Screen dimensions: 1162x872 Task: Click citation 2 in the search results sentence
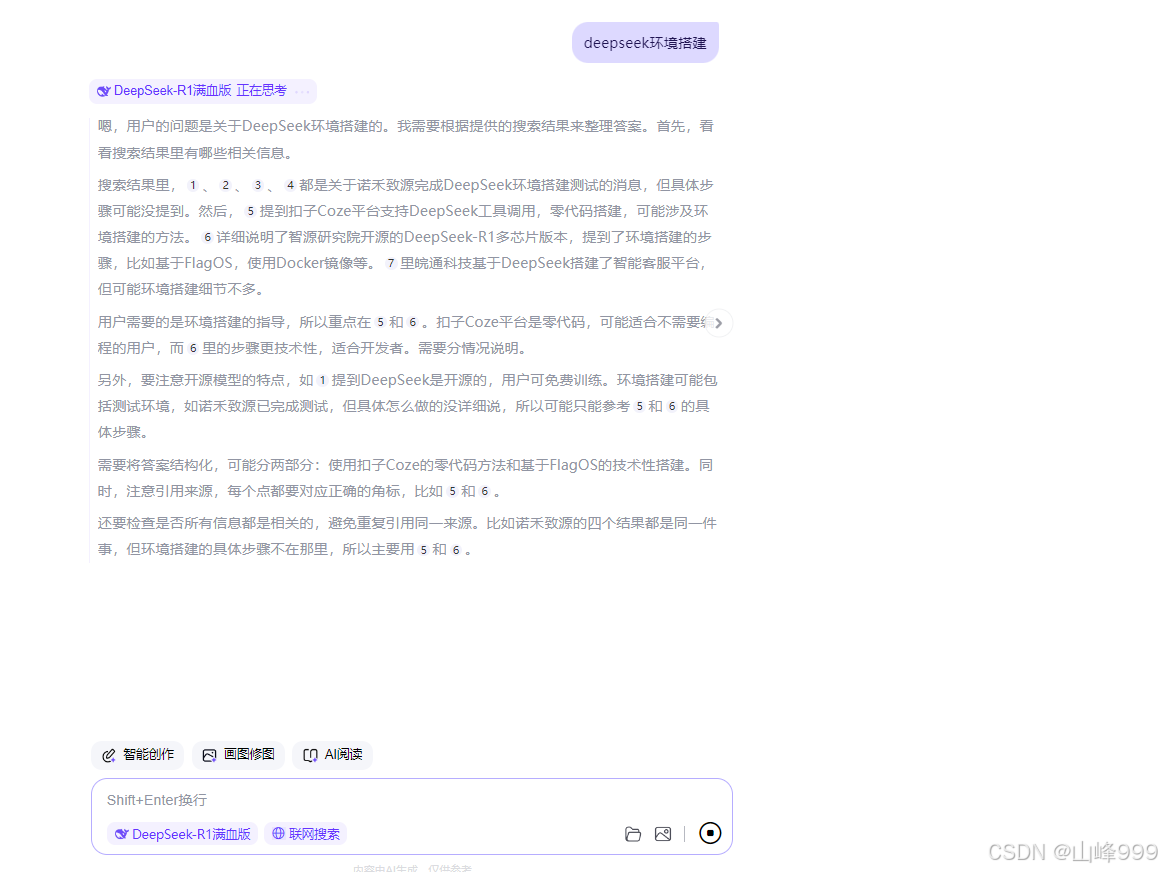tap(225, 185)
